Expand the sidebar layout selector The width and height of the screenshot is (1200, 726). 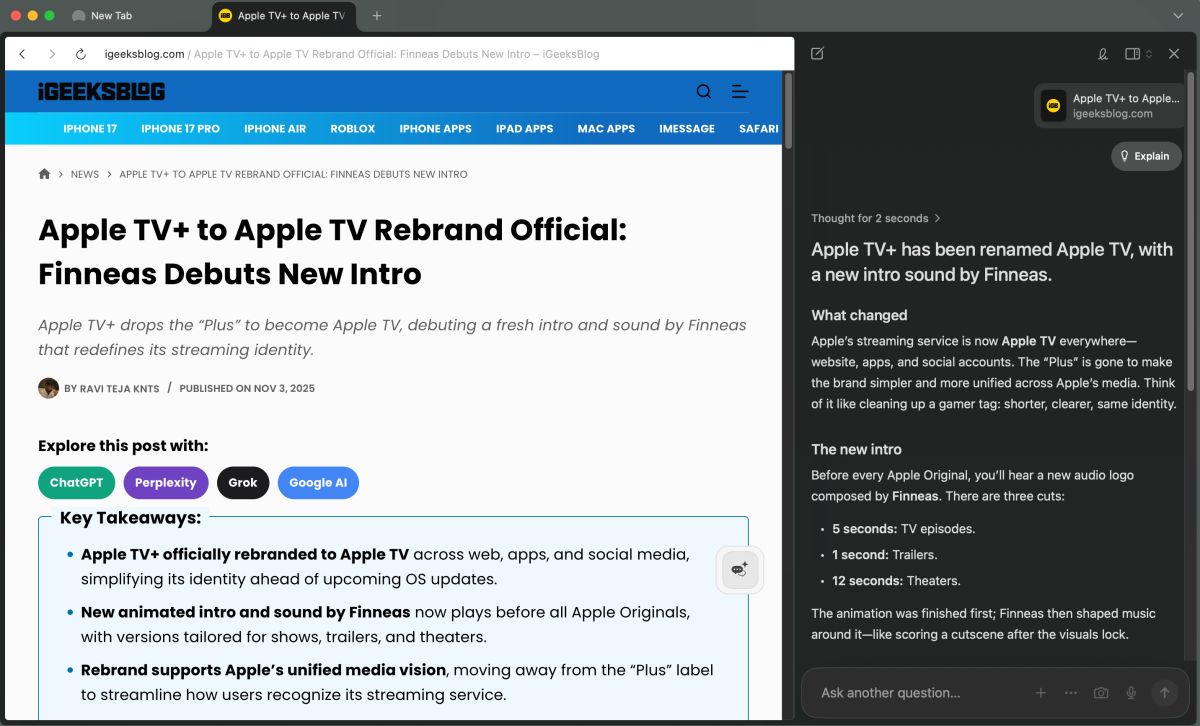point(1138,54)
